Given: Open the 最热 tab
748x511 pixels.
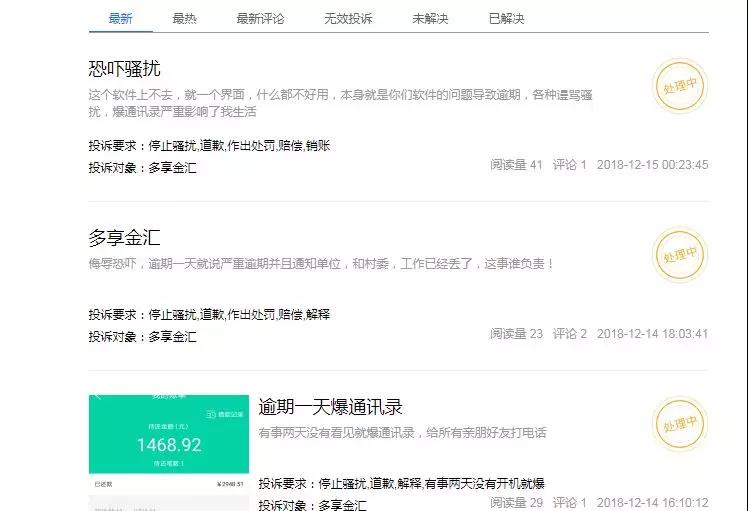Looking at the screenshot, I should (x=185, y=19).
